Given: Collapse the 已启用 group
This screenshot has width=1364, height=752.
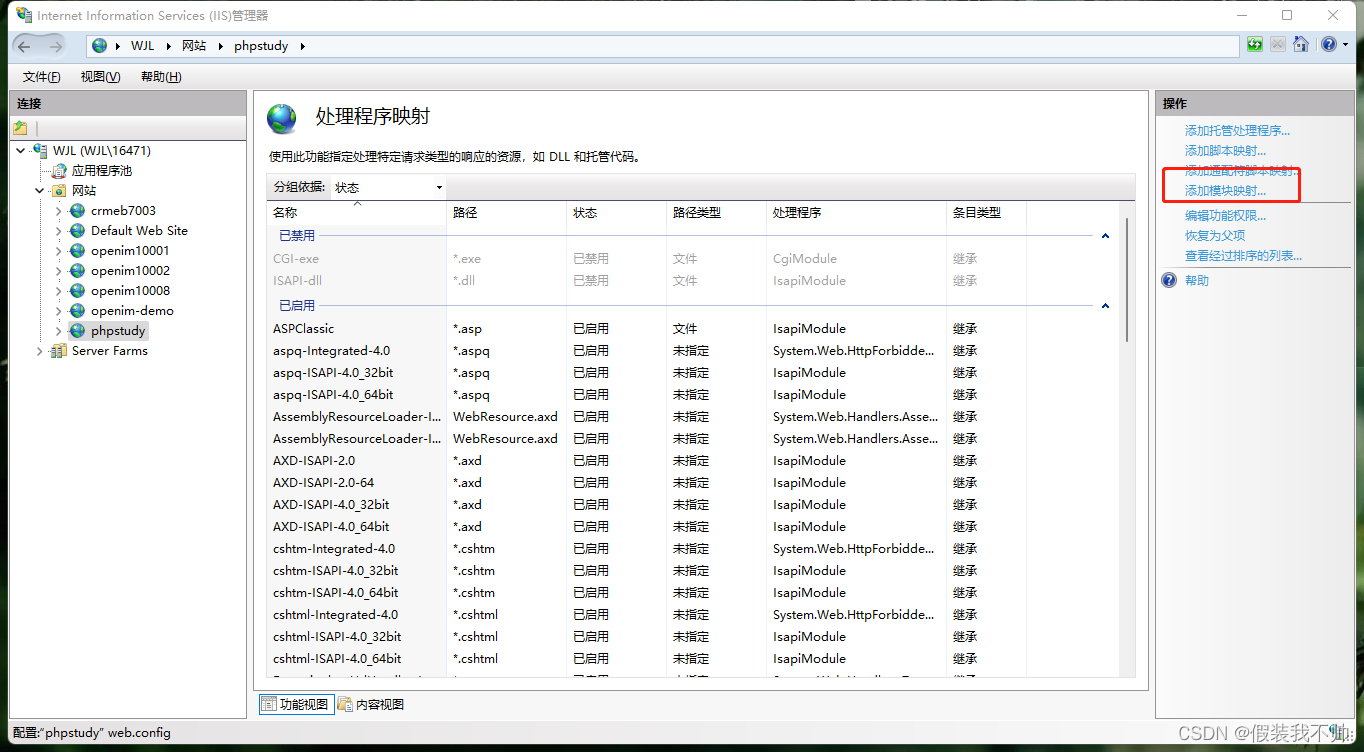Looking at the screenshot, I should tap(1105, 306).
